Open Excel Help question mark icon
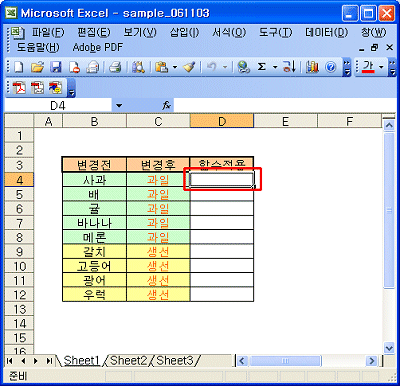Screen dimensions: 400x386 coord(330,67)
